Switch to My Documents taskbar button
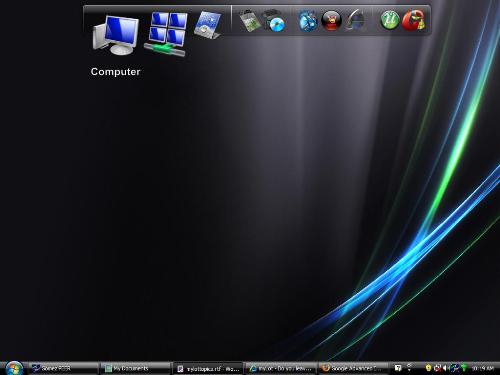Viewport: 500px width, 375px height. [136, 368]
